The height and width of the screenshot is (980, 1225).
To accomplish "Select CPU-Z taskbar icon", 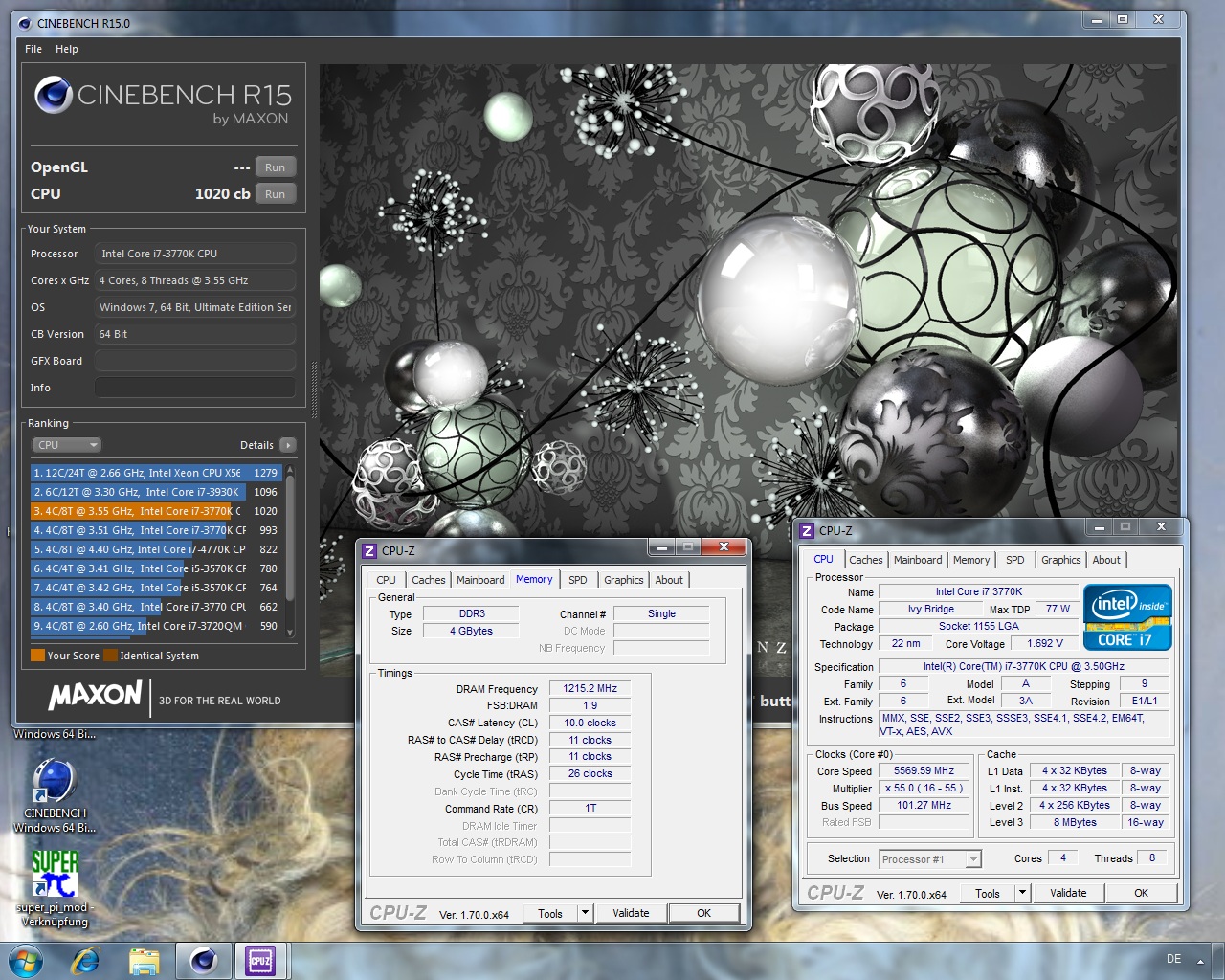I will coord(260,960).
